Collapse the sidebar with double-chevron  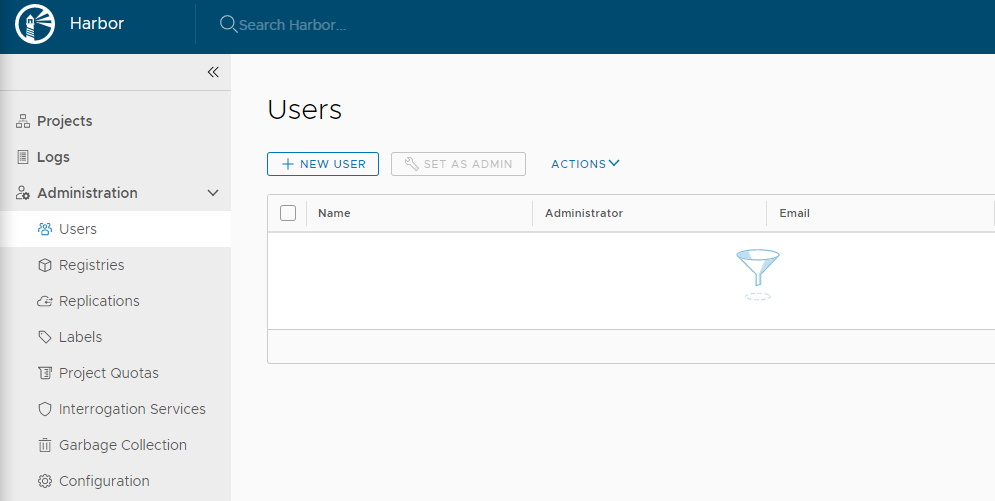point(213,72)
